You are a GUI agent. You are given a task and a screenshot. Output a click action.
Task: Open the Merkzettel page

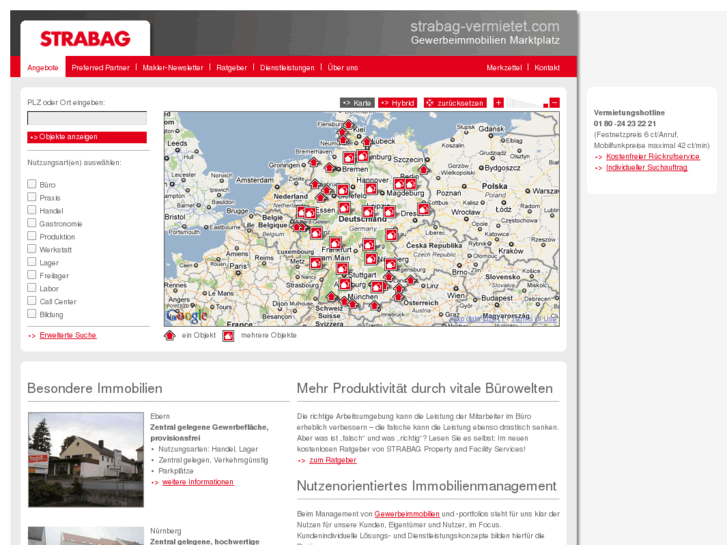(504, 68)
